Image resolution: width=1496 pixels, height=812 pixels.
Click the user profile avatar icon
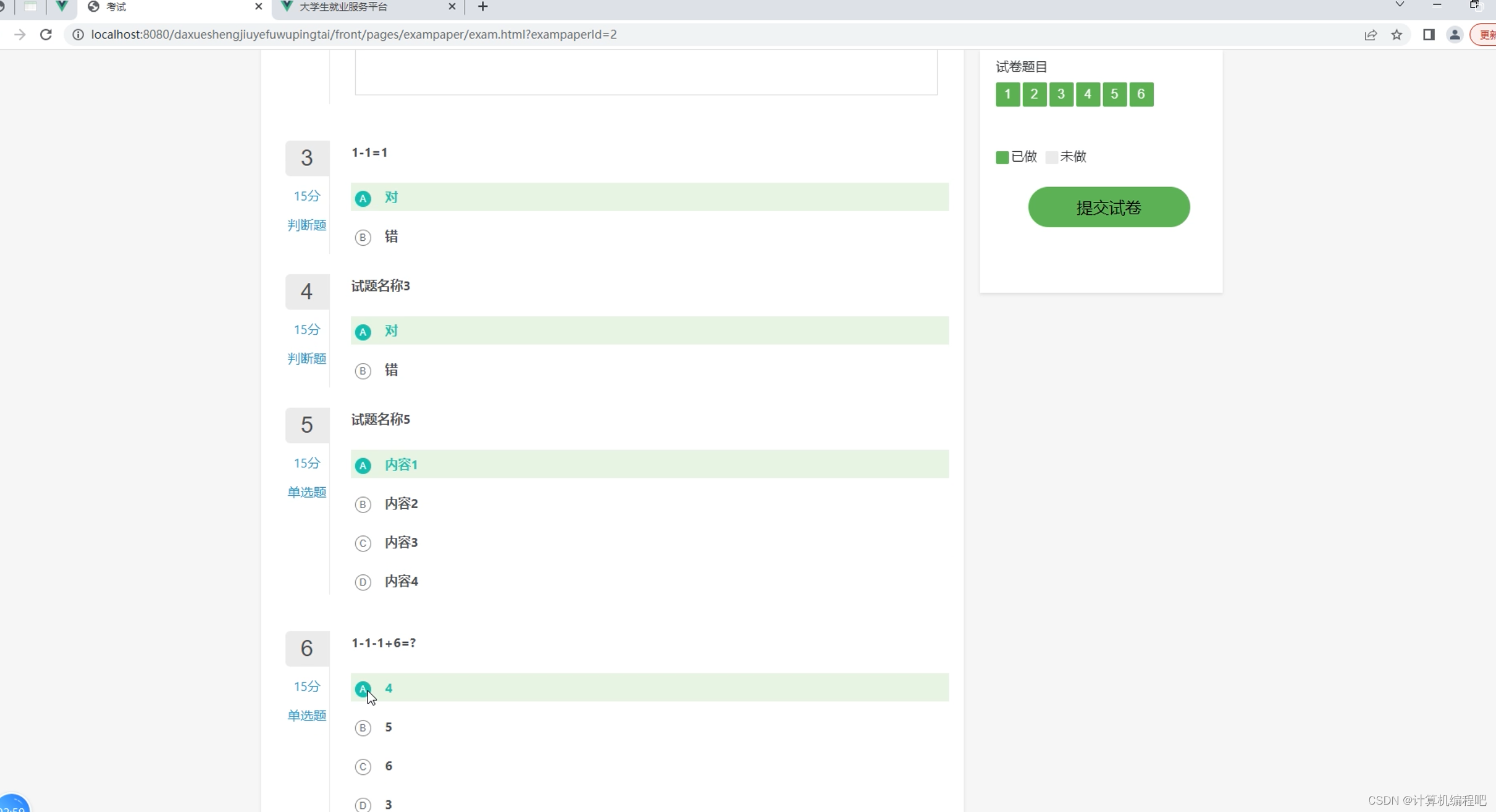1455,35
